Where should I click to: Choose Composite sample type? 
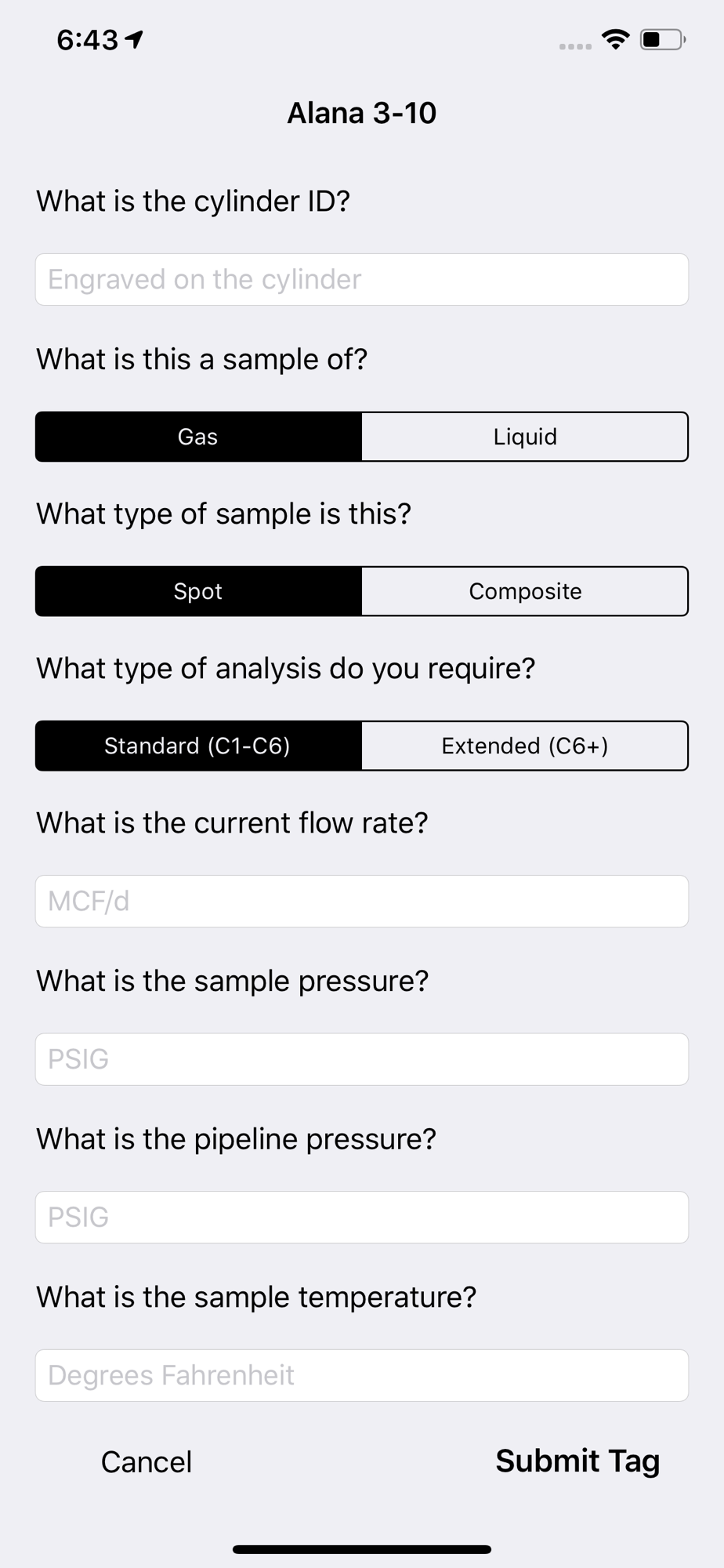coord(525,591)
